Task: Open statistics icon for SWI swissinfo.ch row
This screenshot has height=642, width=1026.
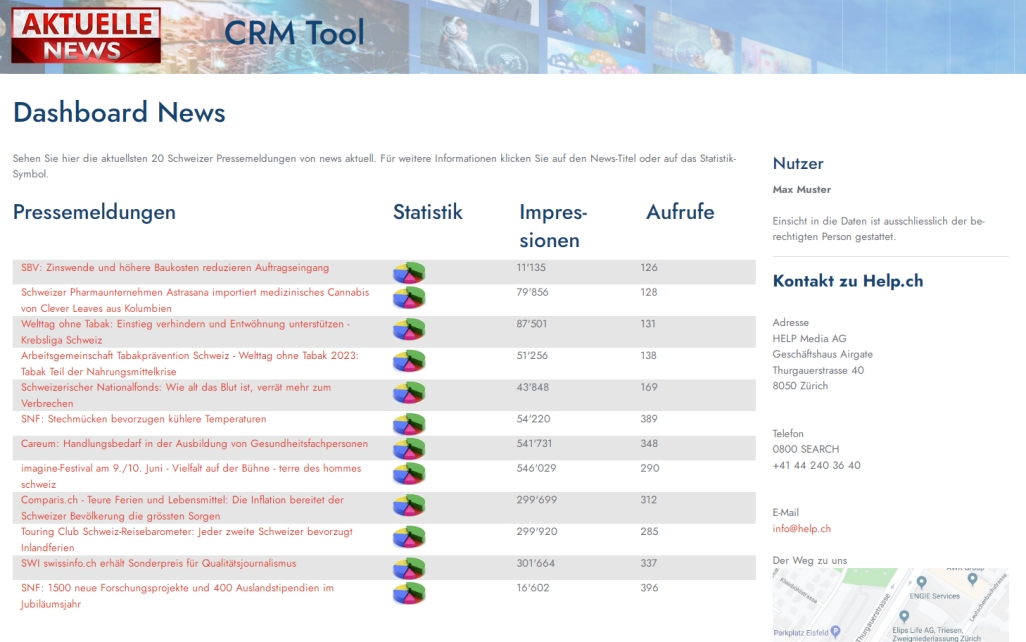Action: click(409, 568)
